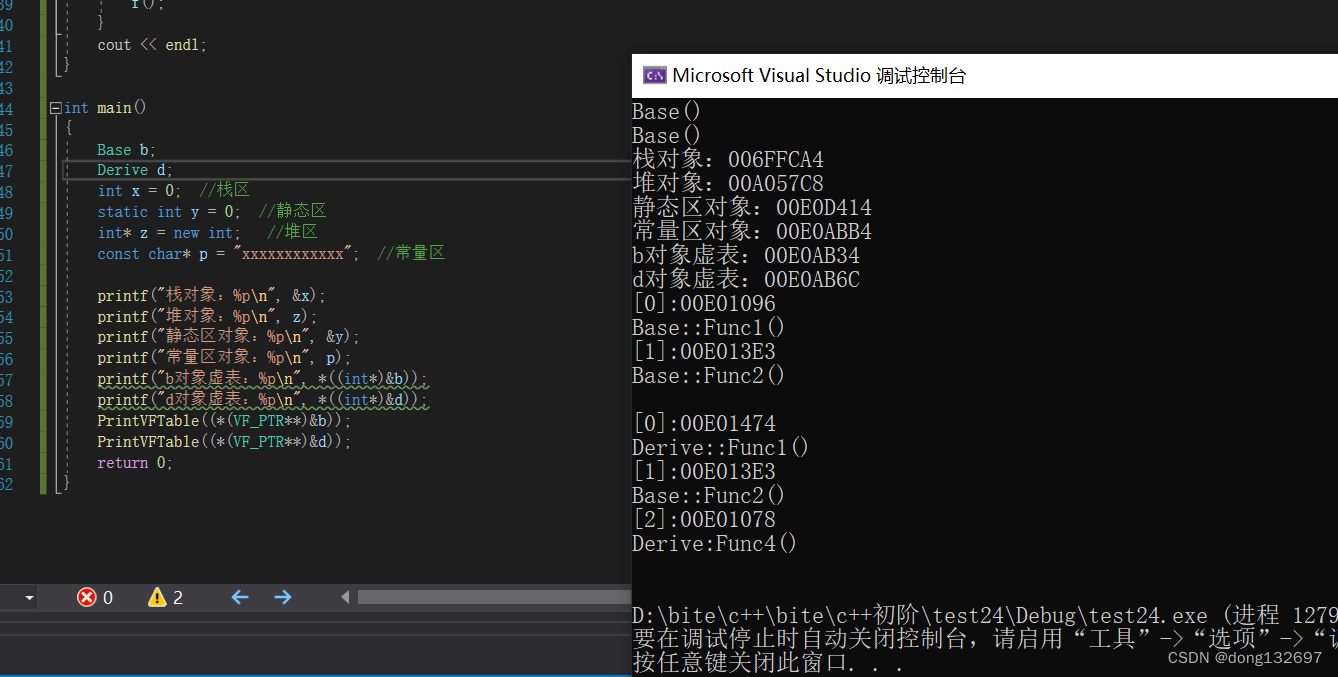Click the PrintVFTable call with &d
This screenshot has width=1338, height=677.
pos(224,442)
